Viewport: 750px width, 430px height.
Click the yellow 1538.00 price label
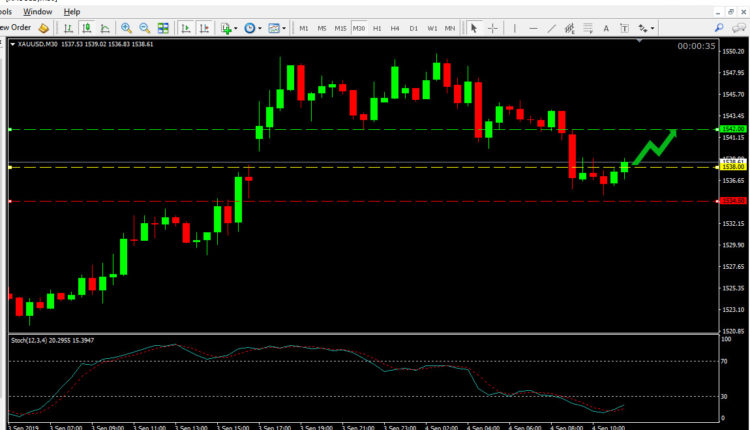point(733,167)
